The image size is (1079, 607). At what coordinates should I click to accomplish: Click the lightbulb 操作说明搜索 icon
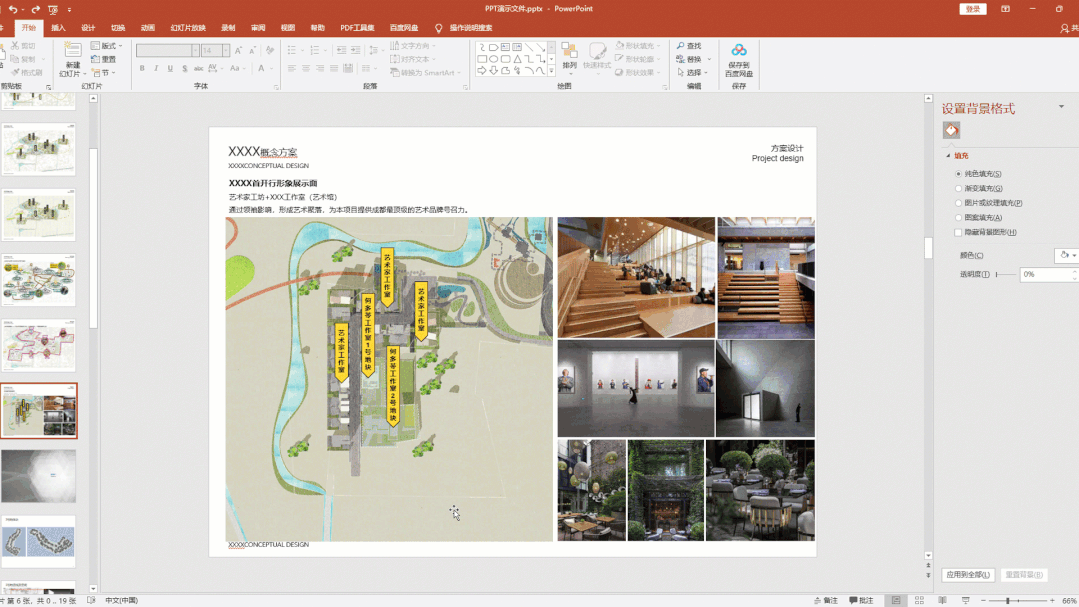pos(438,28)
